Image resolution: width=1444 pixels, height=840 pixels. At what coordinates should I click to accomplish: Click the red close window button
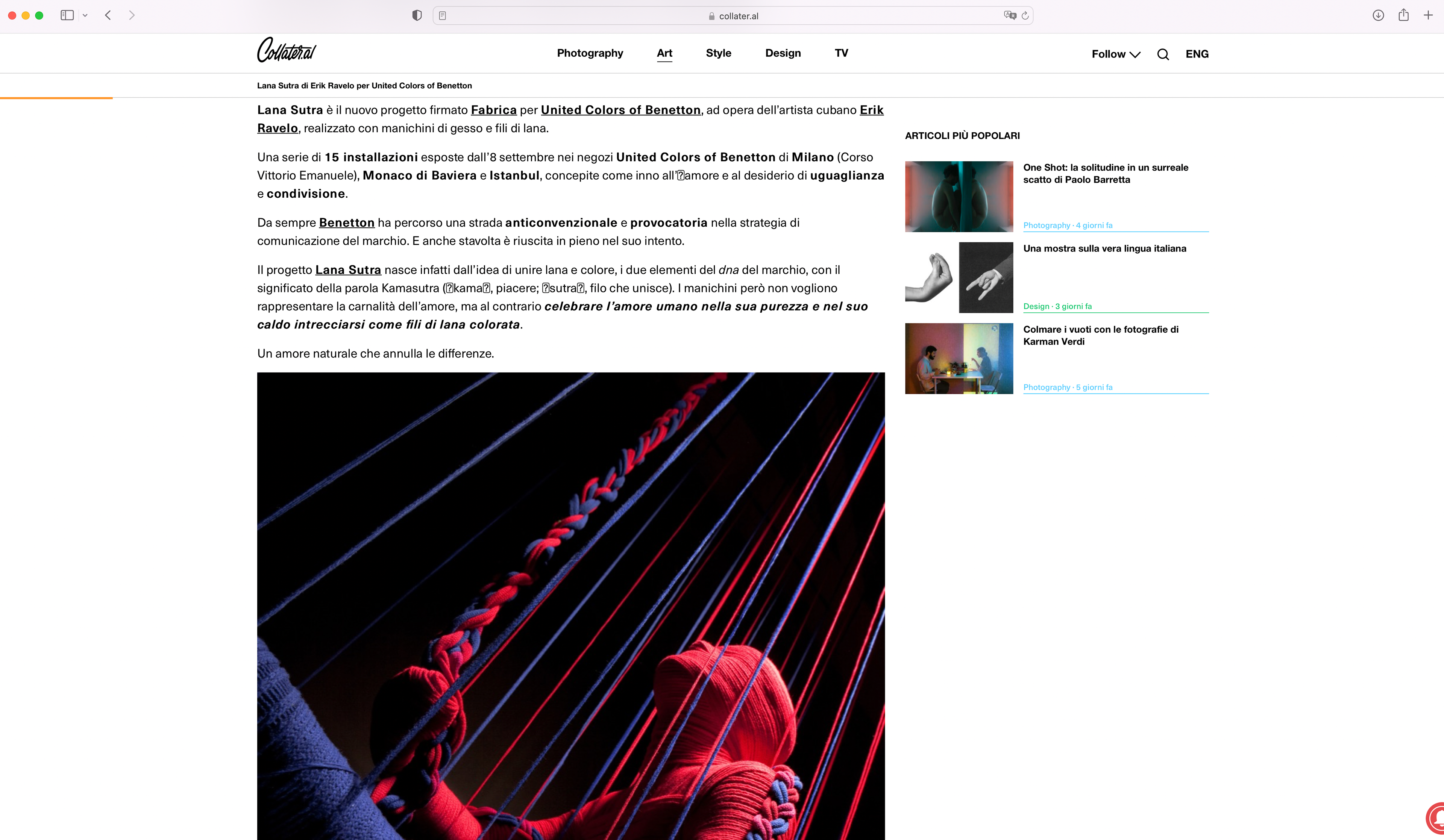(12, 15)
